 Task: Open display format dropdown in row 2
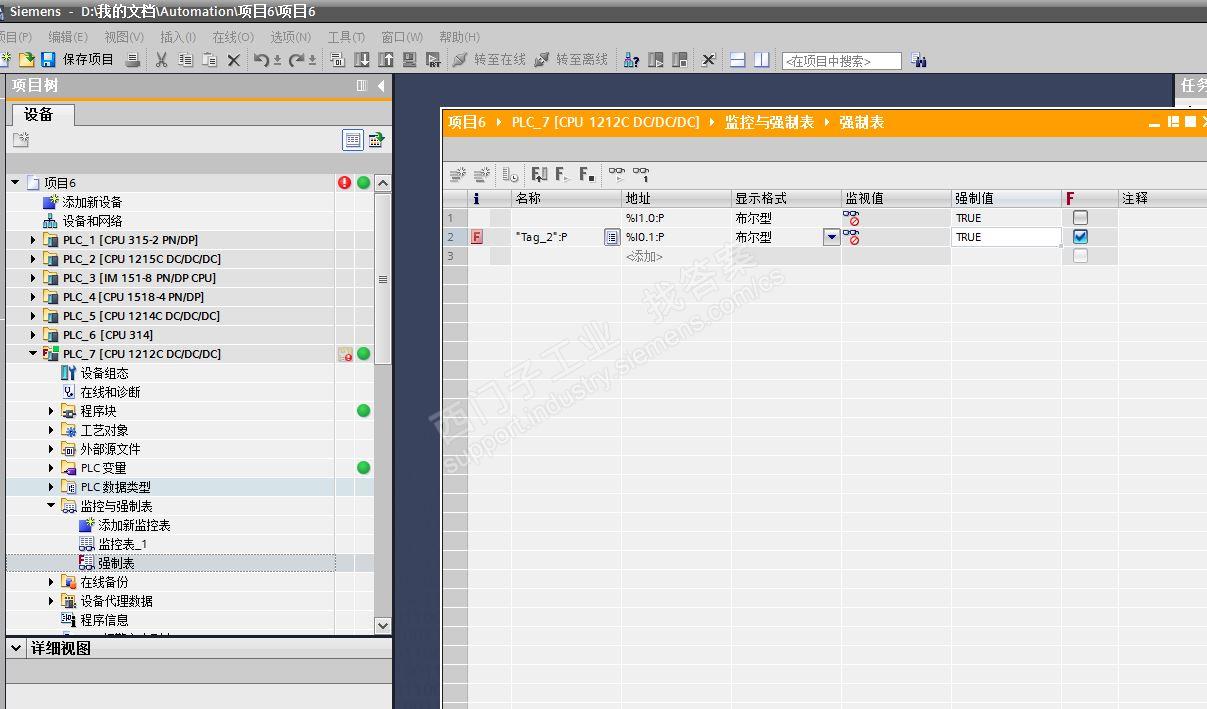(831, 237)
